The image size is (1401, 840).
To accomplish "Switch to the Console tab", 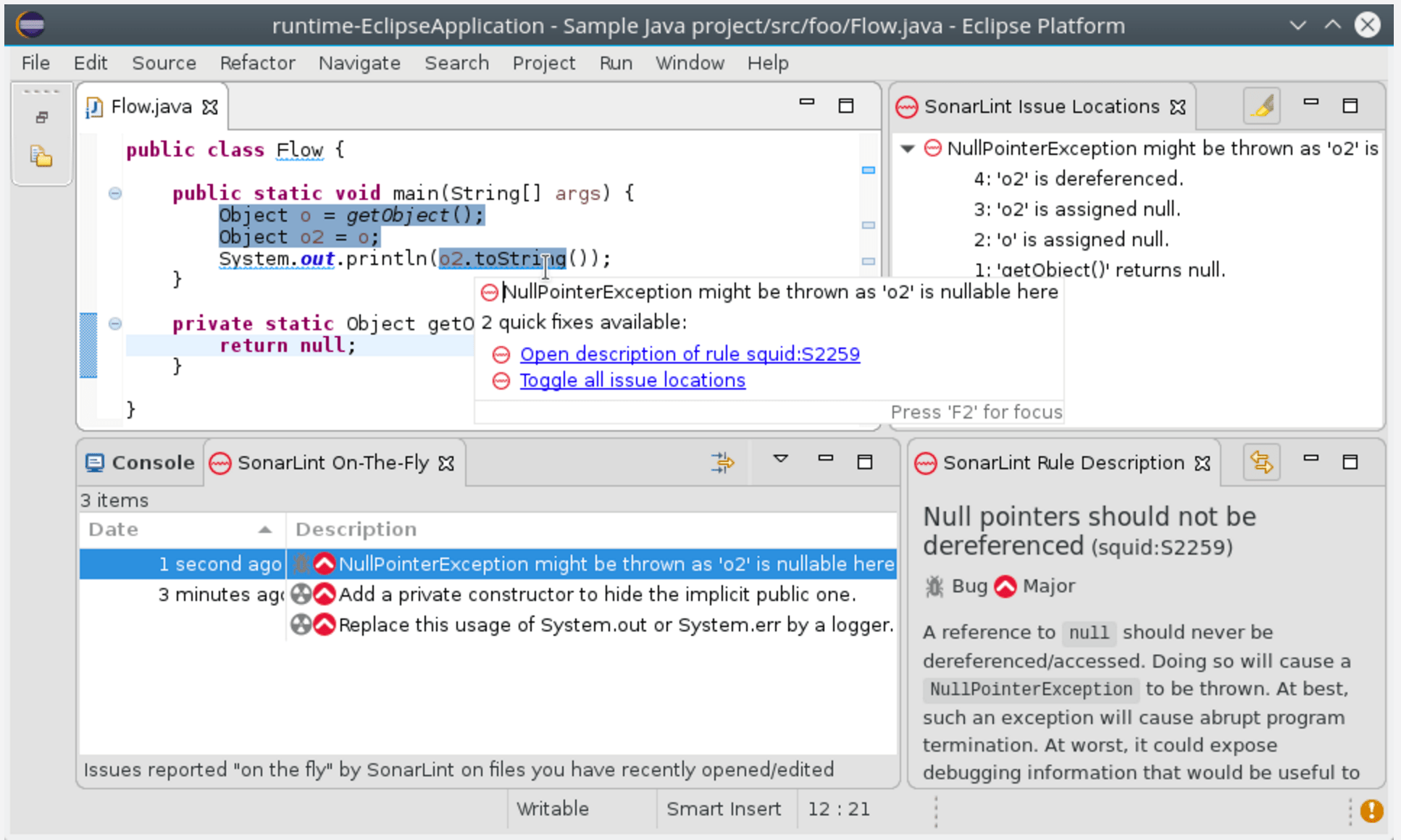I will (x=139, y=462).
